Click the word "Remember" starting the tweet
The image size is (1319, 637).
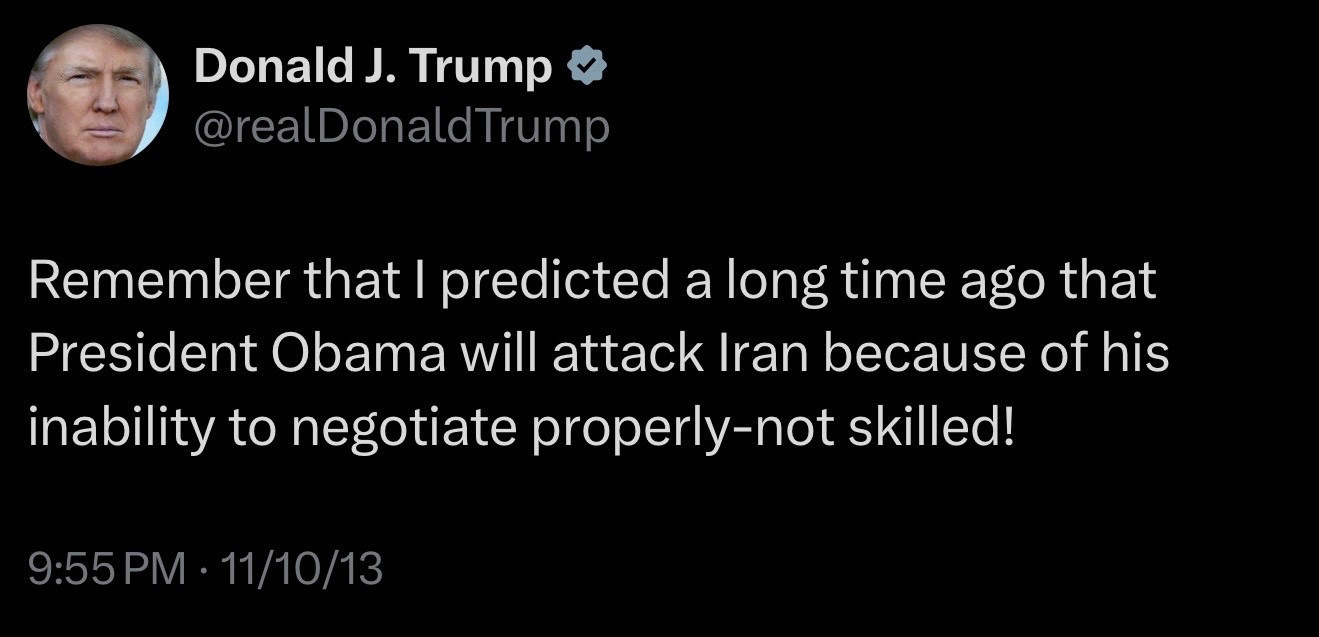144,283
